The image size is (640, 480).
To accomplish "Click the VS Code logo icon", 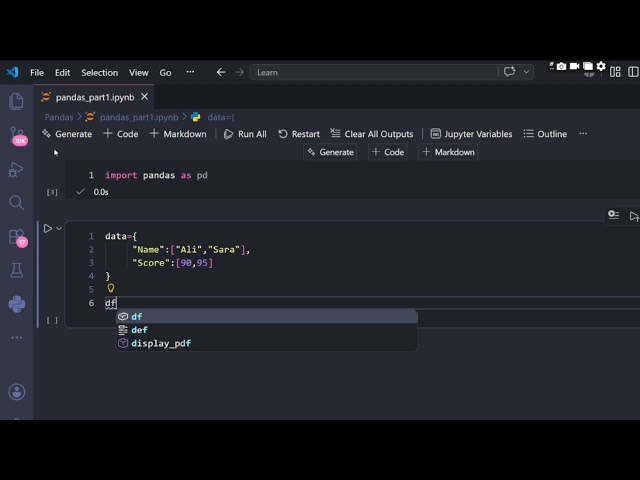I will (13, 72).
